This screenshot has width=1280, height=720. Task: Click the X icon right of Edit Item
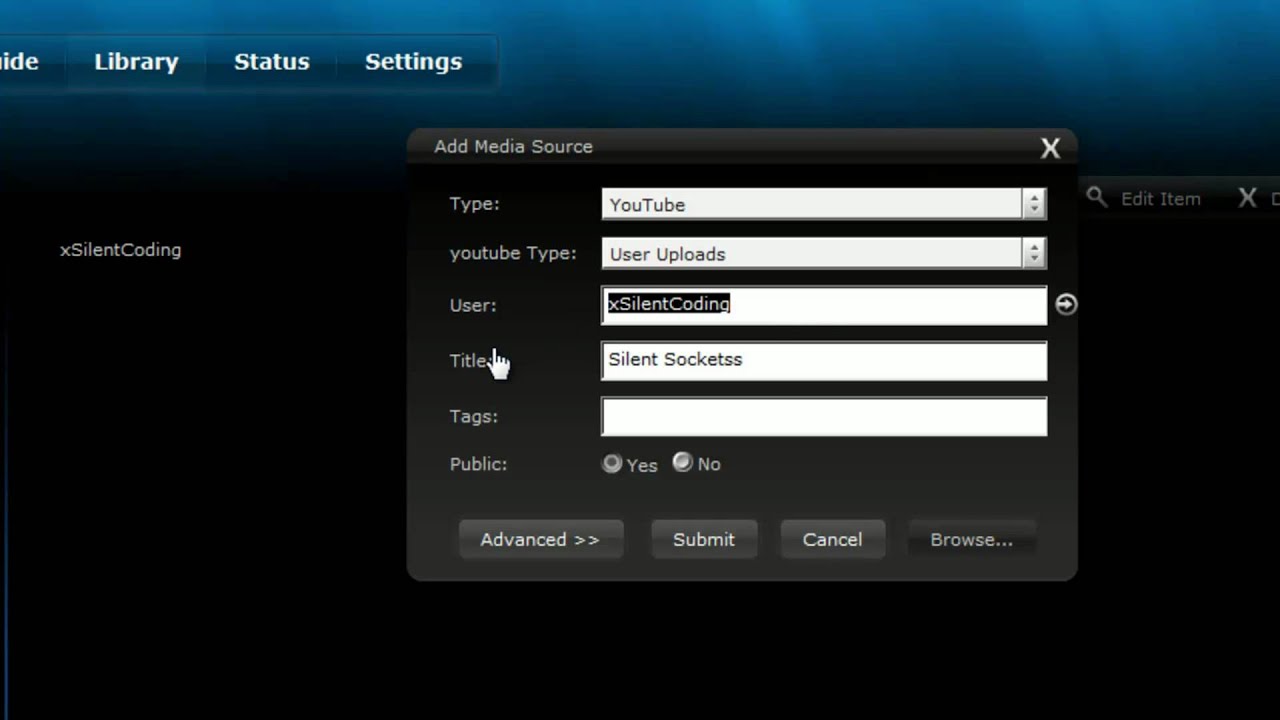click(x=1247, y=198)
